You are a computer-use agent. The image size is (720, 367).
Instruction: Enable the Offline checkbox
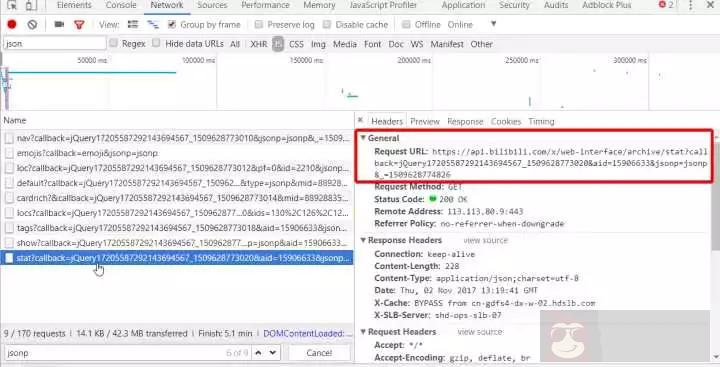(406, 24)
